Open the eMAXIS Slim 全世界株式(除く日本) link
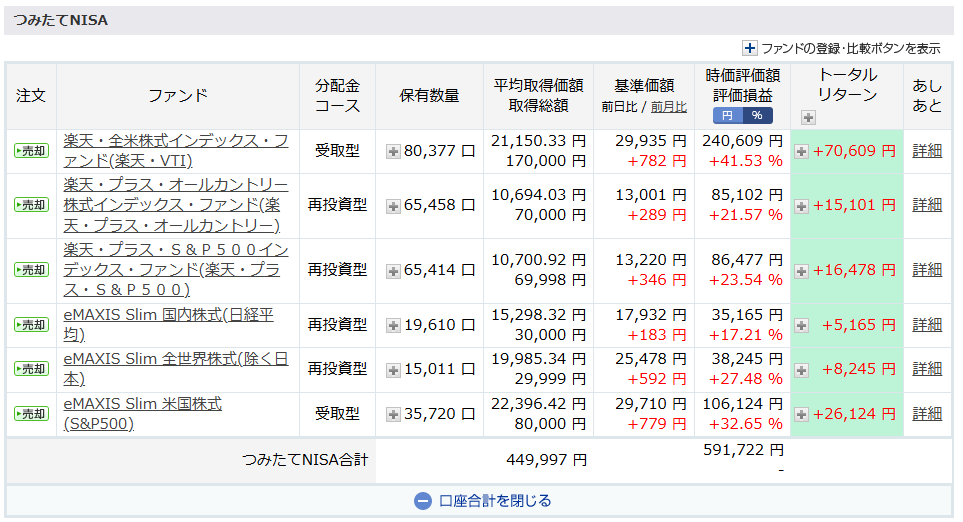Viewport: 963px width, 522px height. pos(176,368)
